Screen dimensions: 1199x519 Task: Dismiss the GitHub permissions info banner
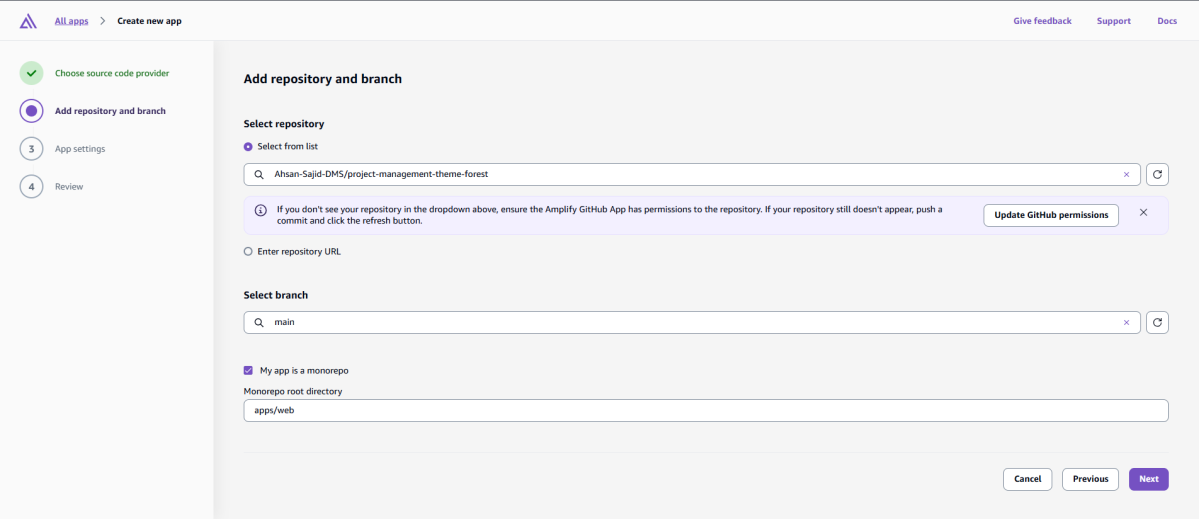(x=1143, y=212)
